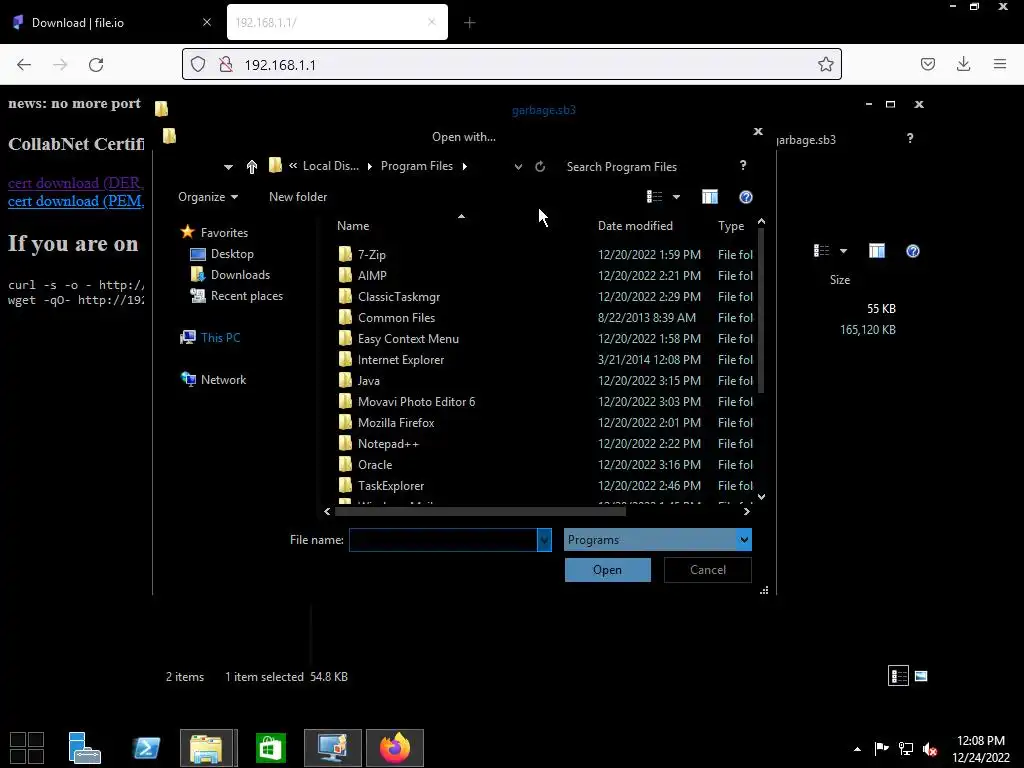Go up one folder level

coord(251,167)
